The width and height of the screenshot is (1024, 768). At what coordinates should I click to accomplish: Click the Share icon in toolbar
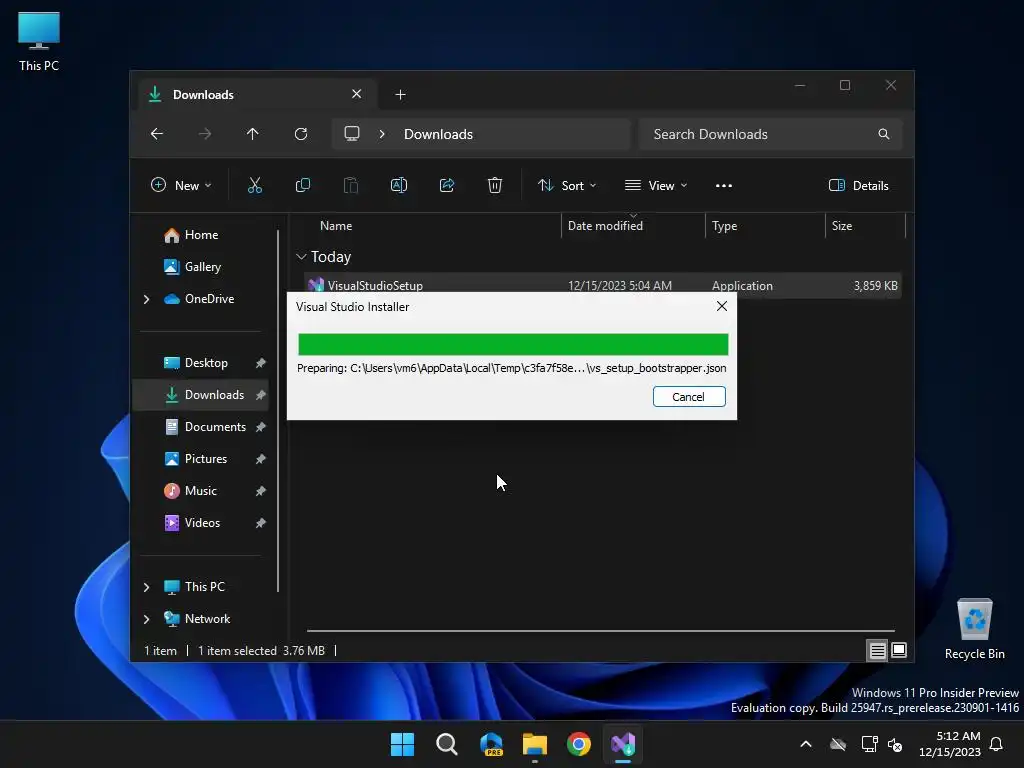tap(447, 185)
